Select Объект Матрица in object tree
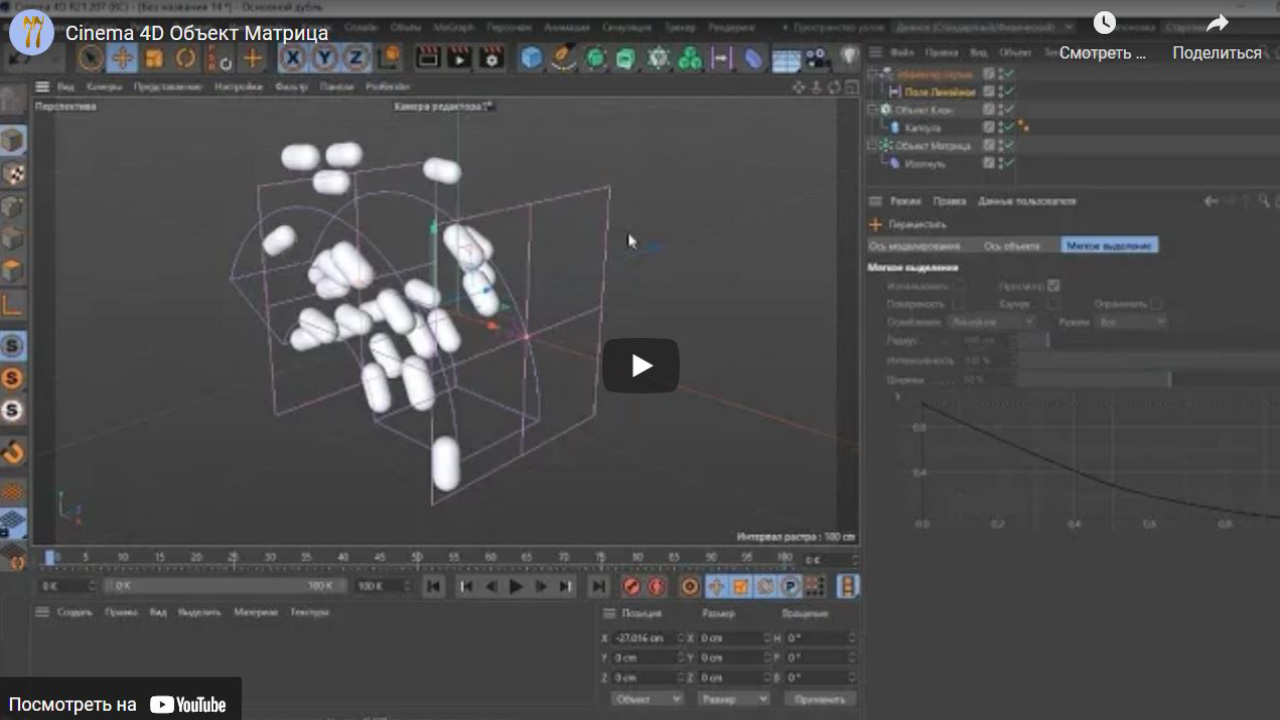The height and width of the screenshot is (720, 1280). coord(933,146)
